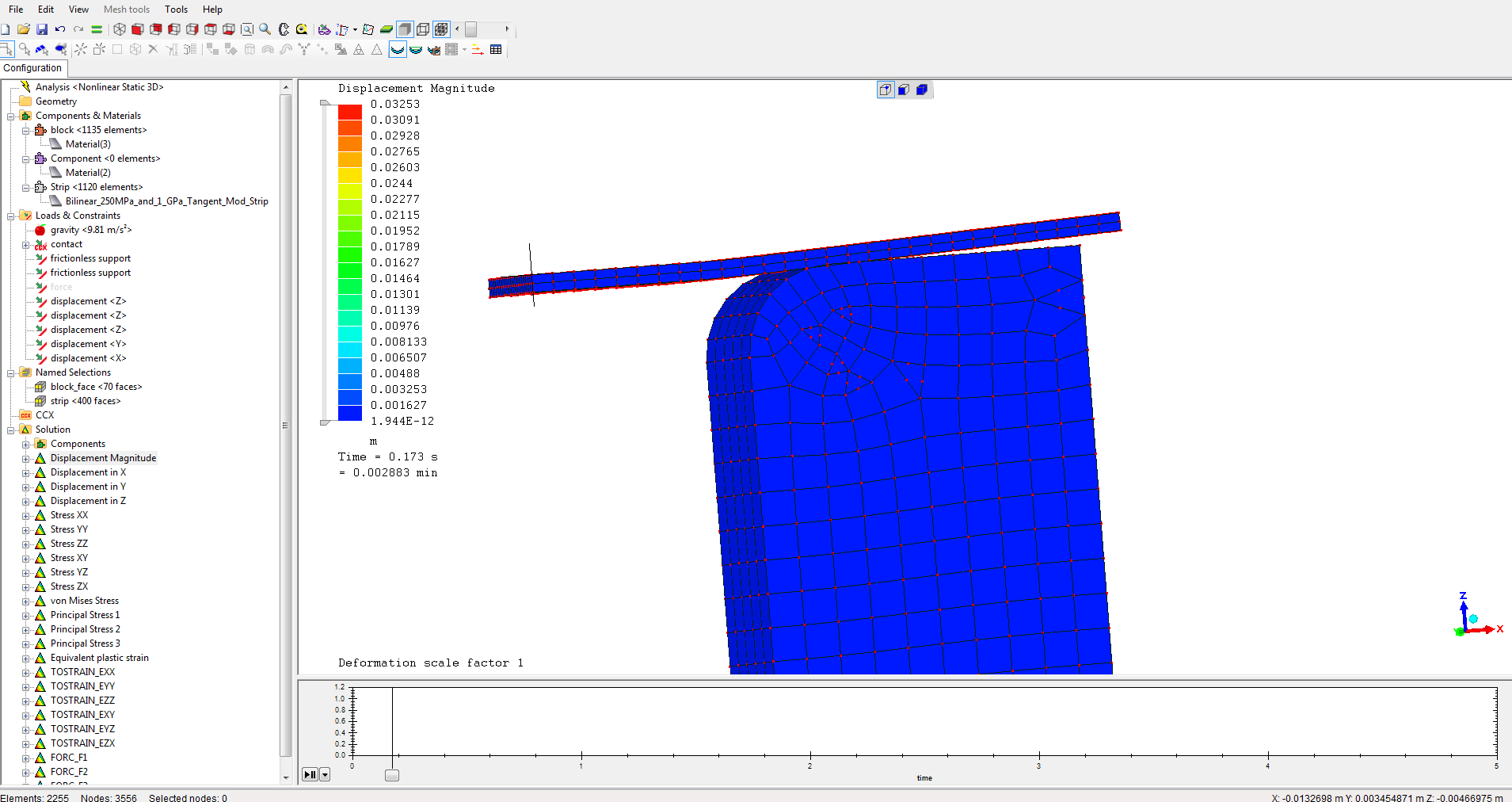This screenshot has width=1512, height=802.
Task: Click the purple glasses show-hide icon
Action: click(324, 29)
